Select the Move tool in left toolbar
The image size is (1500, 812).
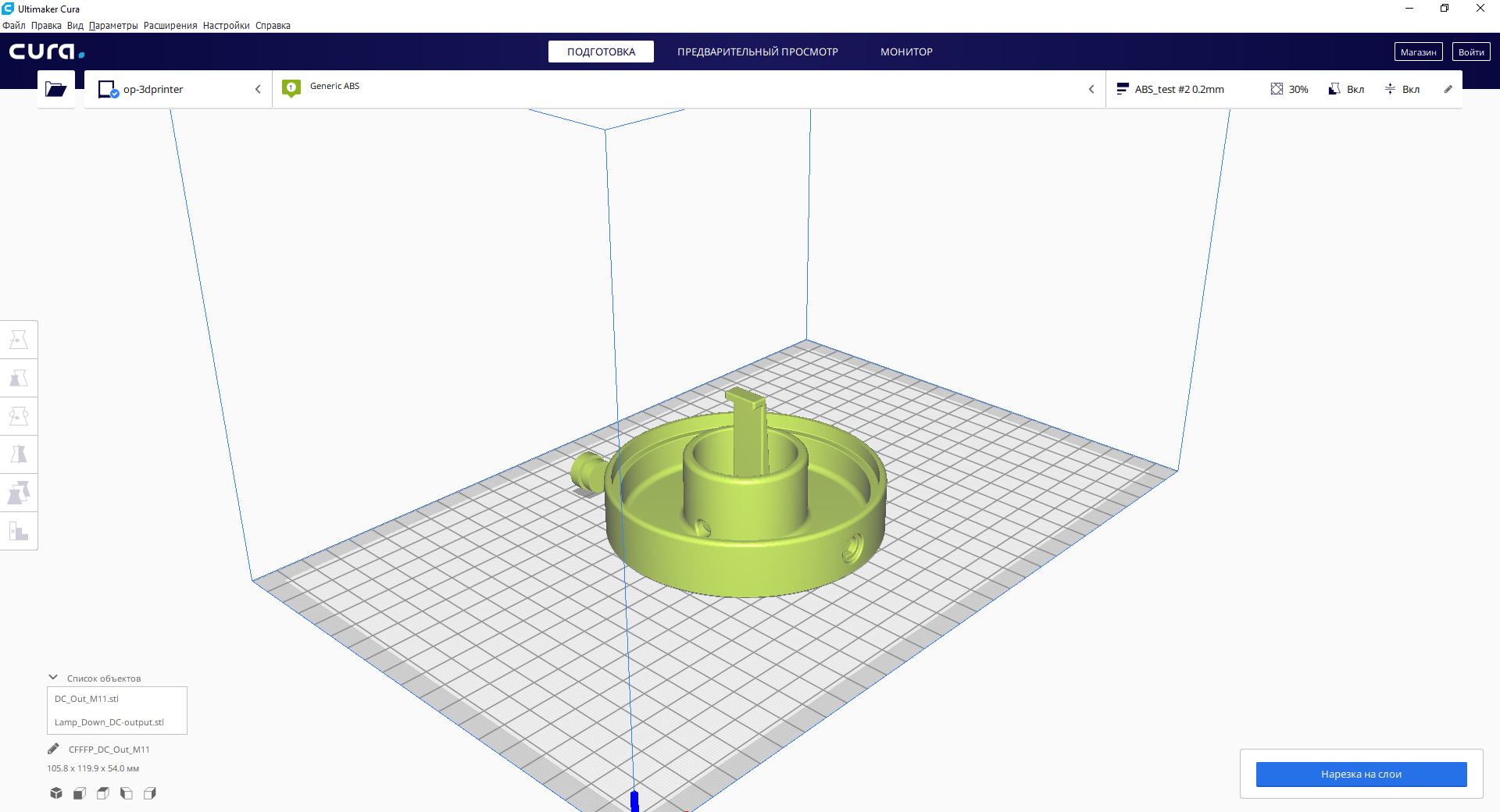point(19,340)
